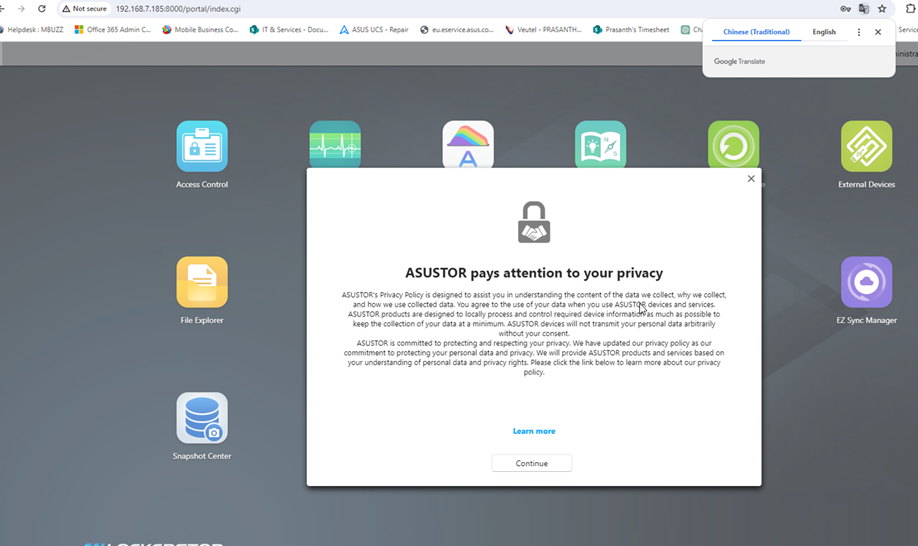Open the eu.eservice.asus.co... bookmark

[x=457, y=29]
